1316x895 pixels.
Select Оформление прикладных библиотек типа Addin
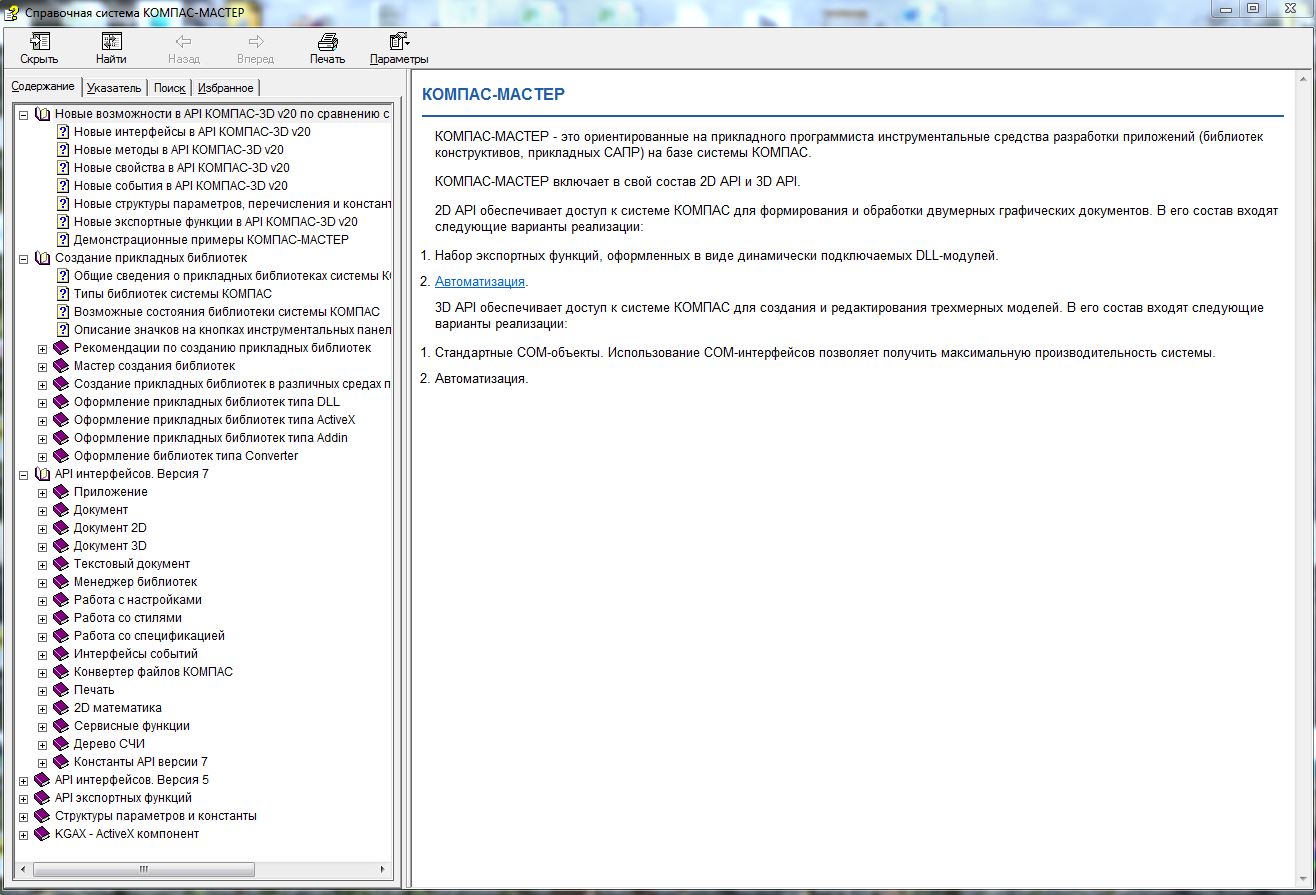(x=211, y=438)
